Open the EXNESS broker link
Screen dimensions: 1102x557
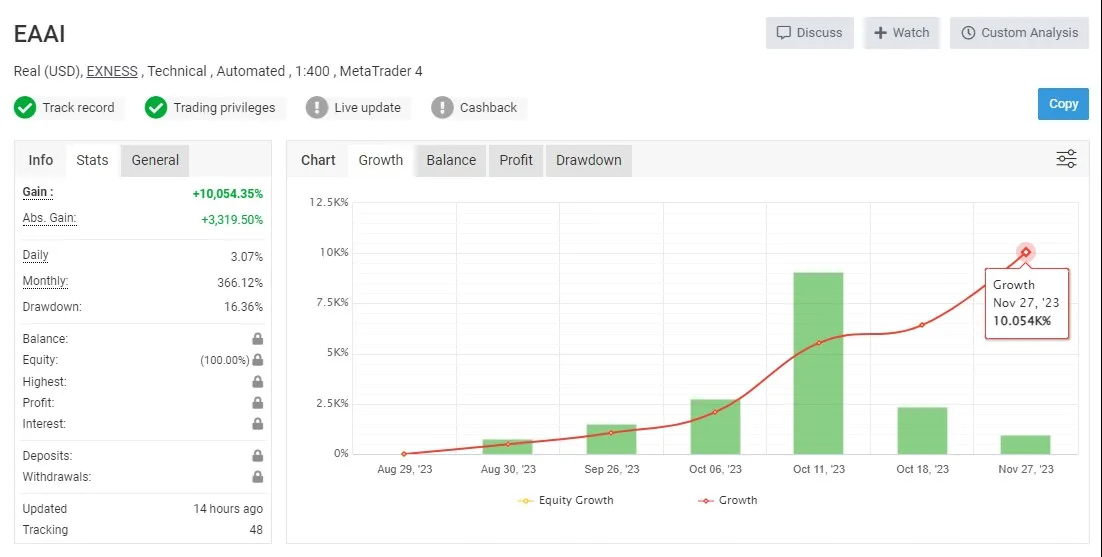click(113, 71)
